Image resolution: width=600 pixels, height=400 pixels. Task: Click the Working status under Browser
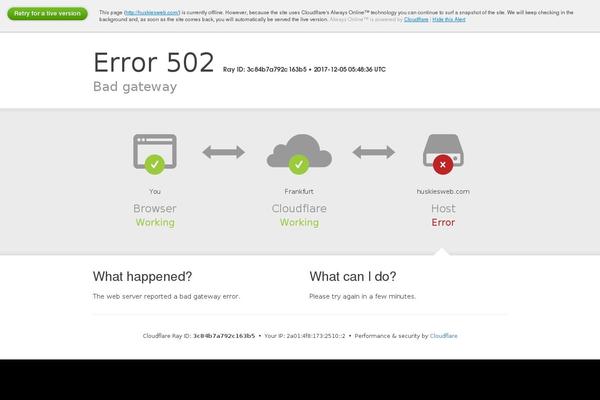tap(155, 222)
